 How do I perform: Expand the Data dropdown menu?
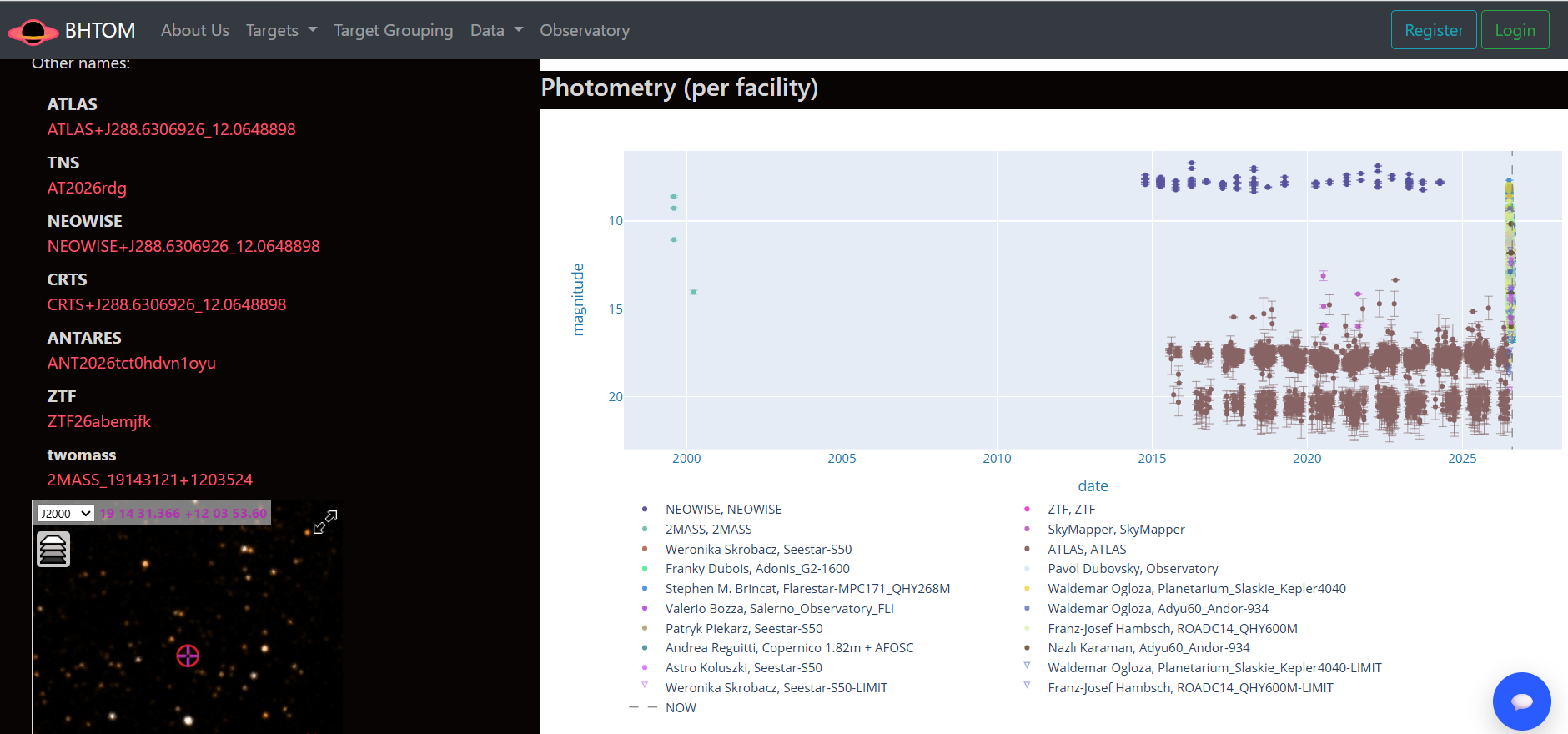click(x=497, y=30)
